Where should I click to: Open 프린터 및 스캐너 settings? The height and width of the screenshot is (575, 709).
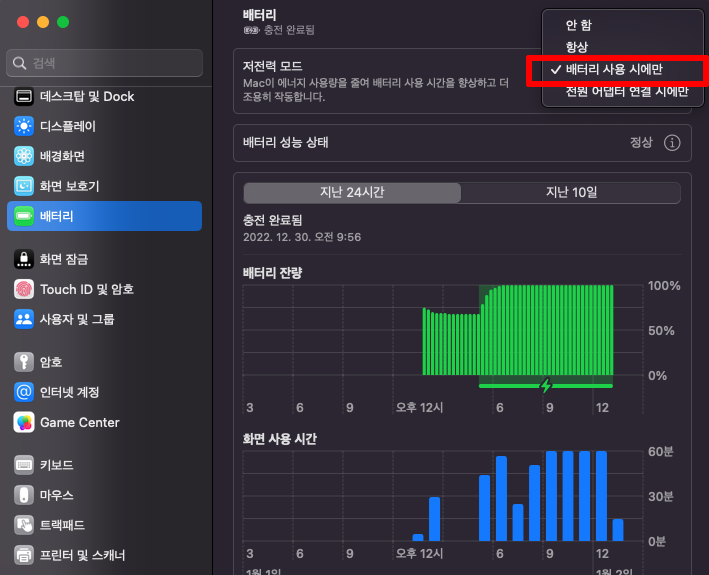tap(104, 555)
